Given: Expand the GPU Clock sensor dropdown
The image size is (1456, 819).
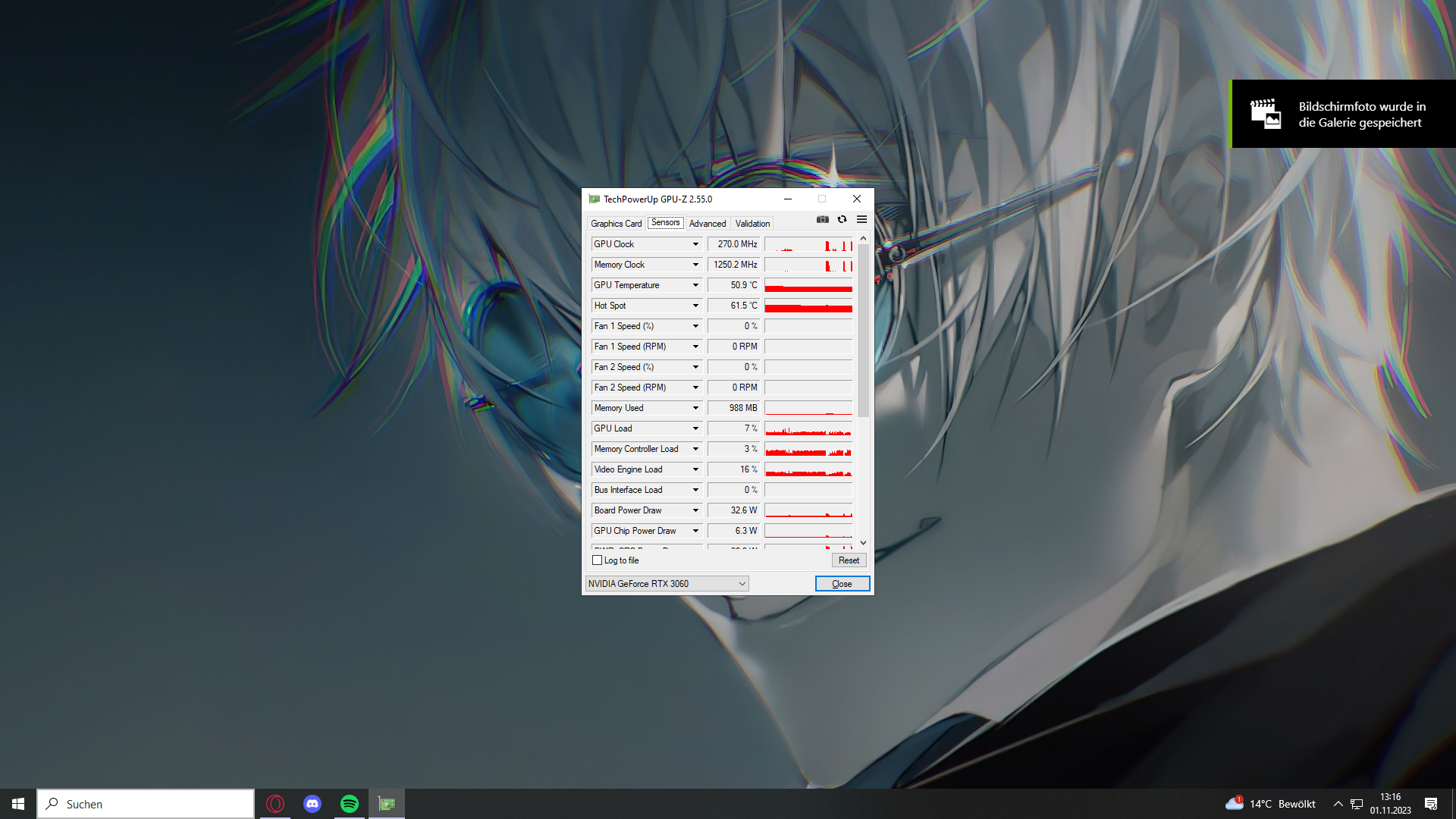Looking at the screenshot, I should (695, 244).
